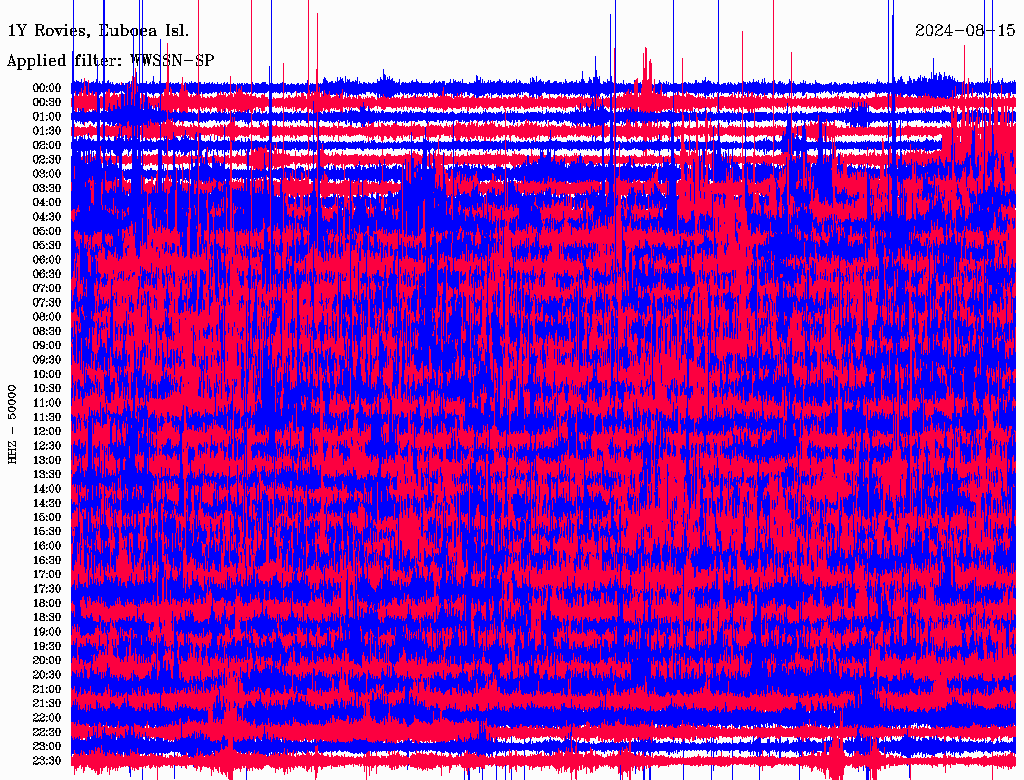Click the 19:00 time label
Viewport: 1024px width, 780px height.
click(47, 632)
